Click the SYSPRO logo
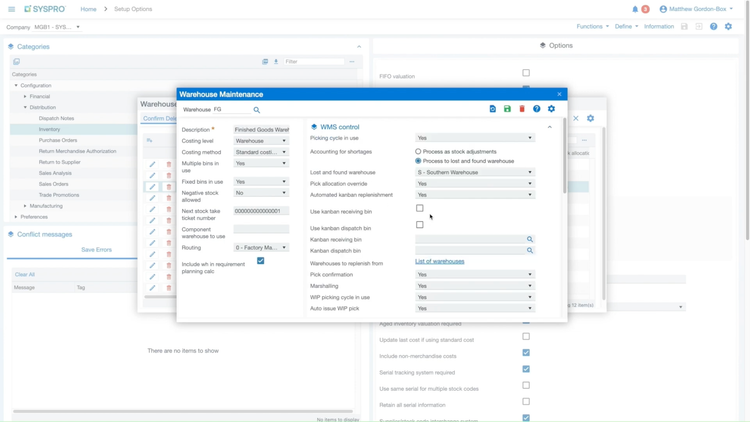 [45, 9]
